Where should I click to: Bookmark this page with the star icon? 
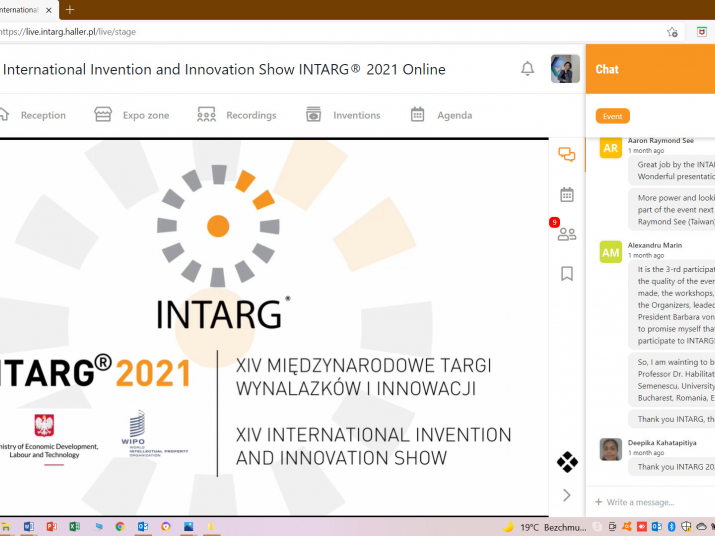672,32
